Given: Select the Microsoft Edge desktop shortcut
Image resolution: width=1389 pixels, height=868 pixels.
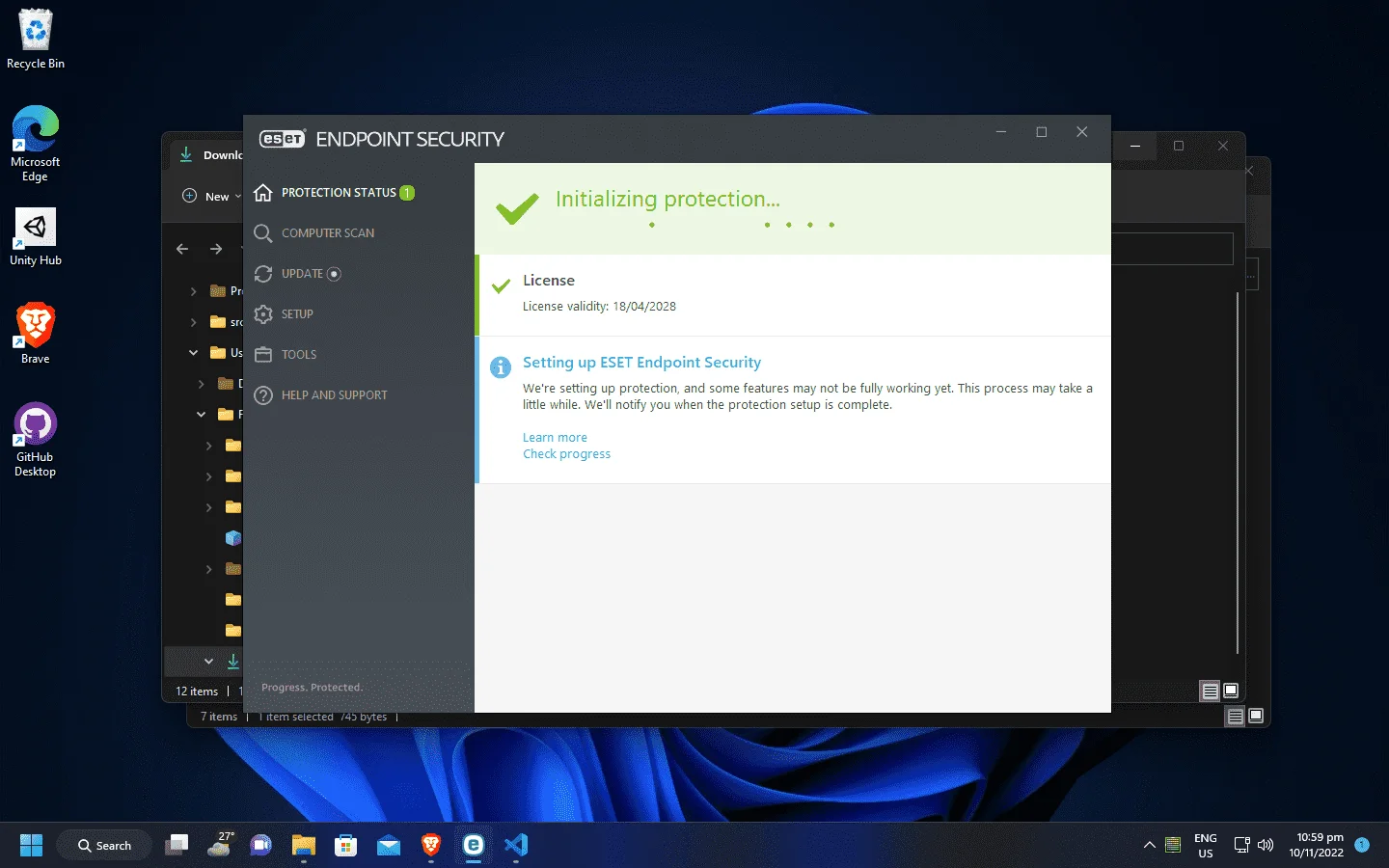Looking at the screenshot, I should point(36,144).
